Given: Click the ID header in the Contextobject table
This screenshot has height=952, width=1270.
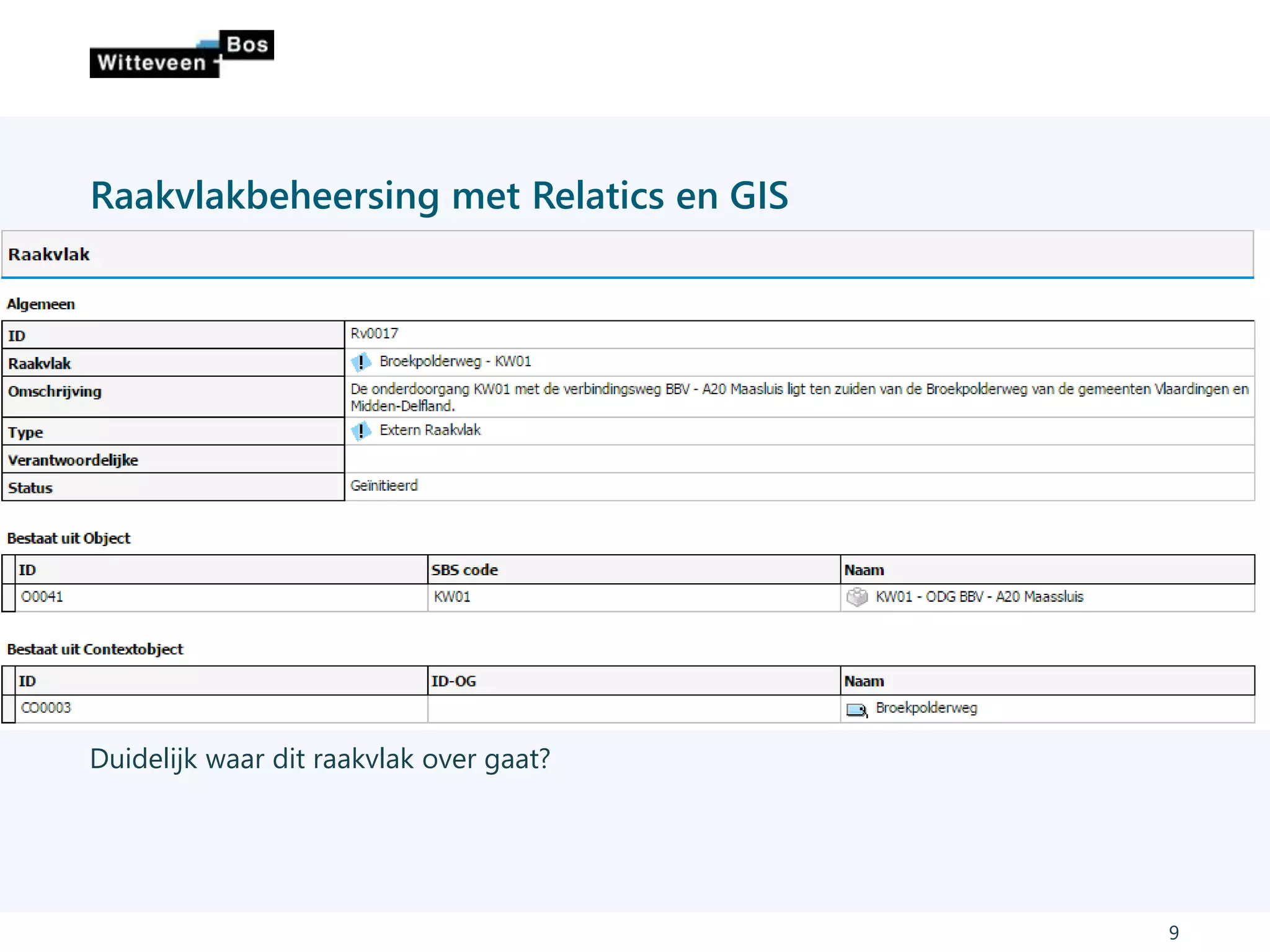Looking at the screenshot, I should coord(221,681).
